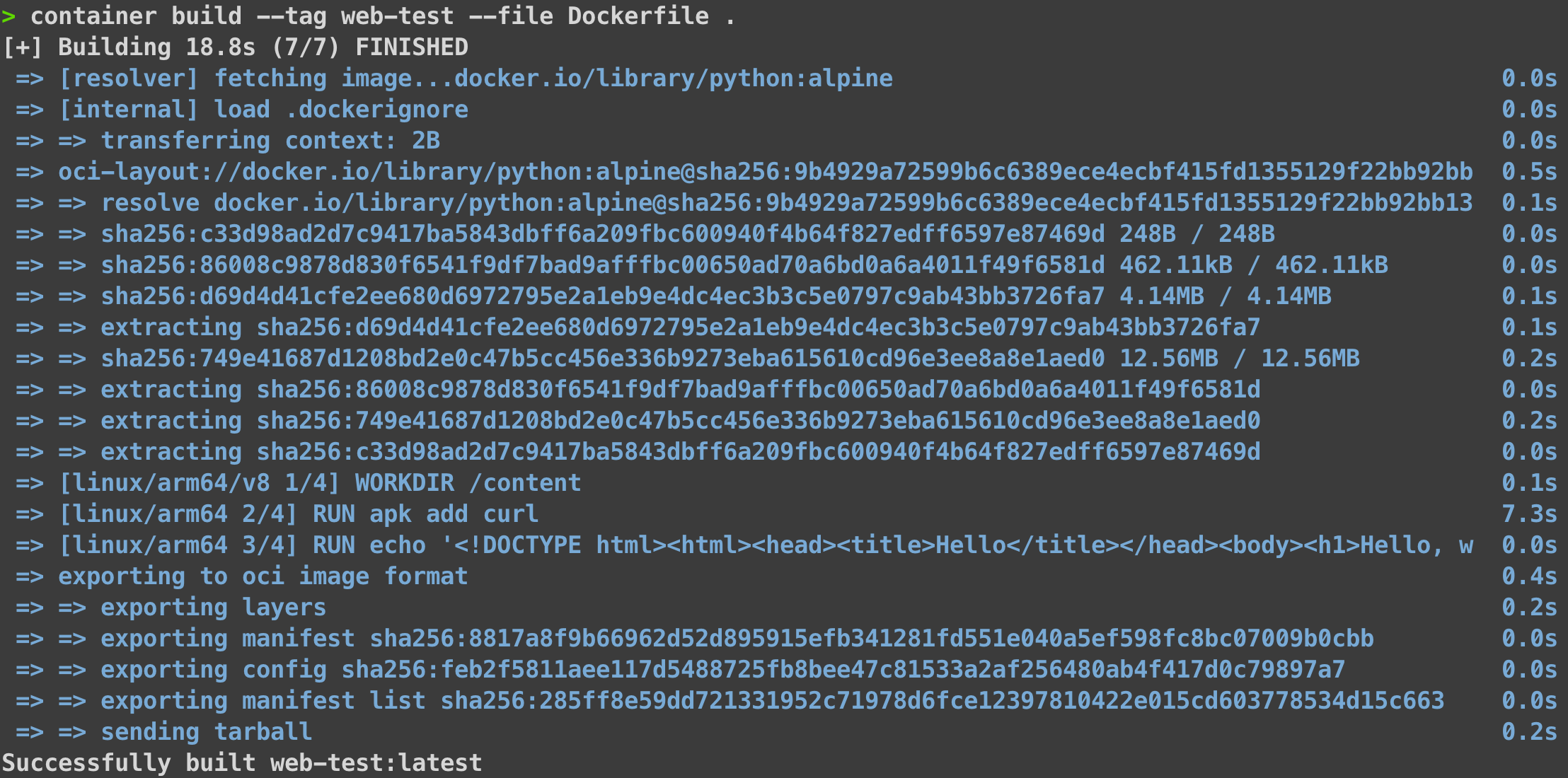Image resolution: width=1568 pixels, height=778 pixels.
Task: Click the "462.11kB / 462.11kB" size text
Action: 1253,265
